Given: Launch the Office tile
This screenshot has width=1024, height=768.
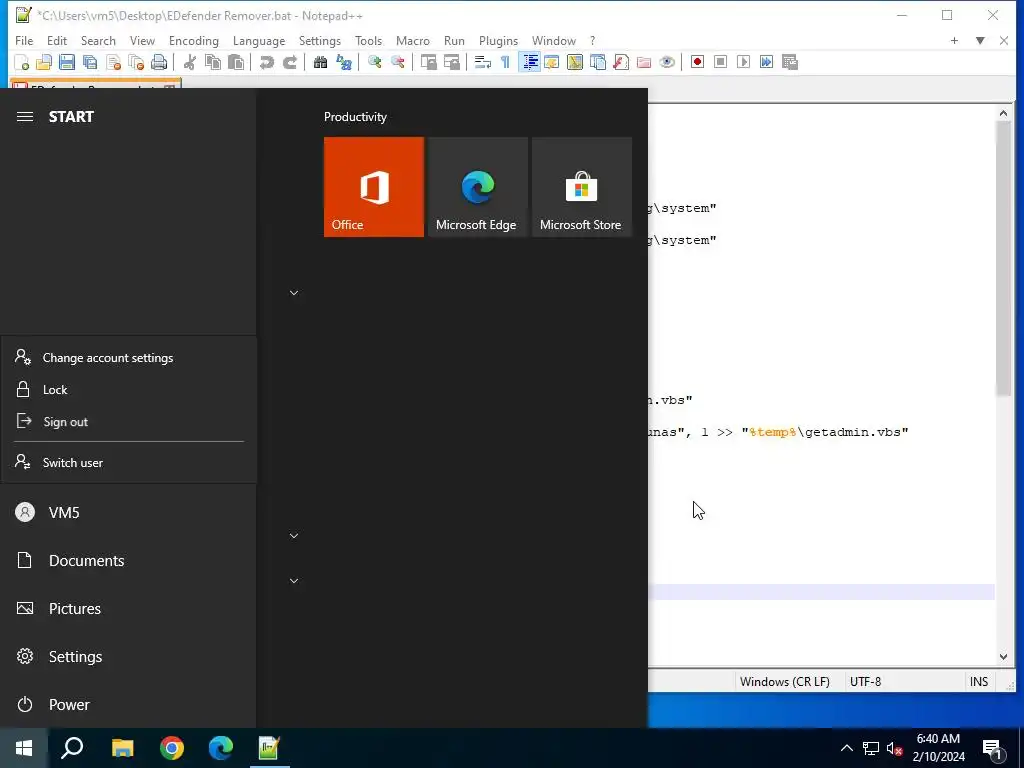Looking at the screenshot, I should pyautogui.click(x=374, y=187).
